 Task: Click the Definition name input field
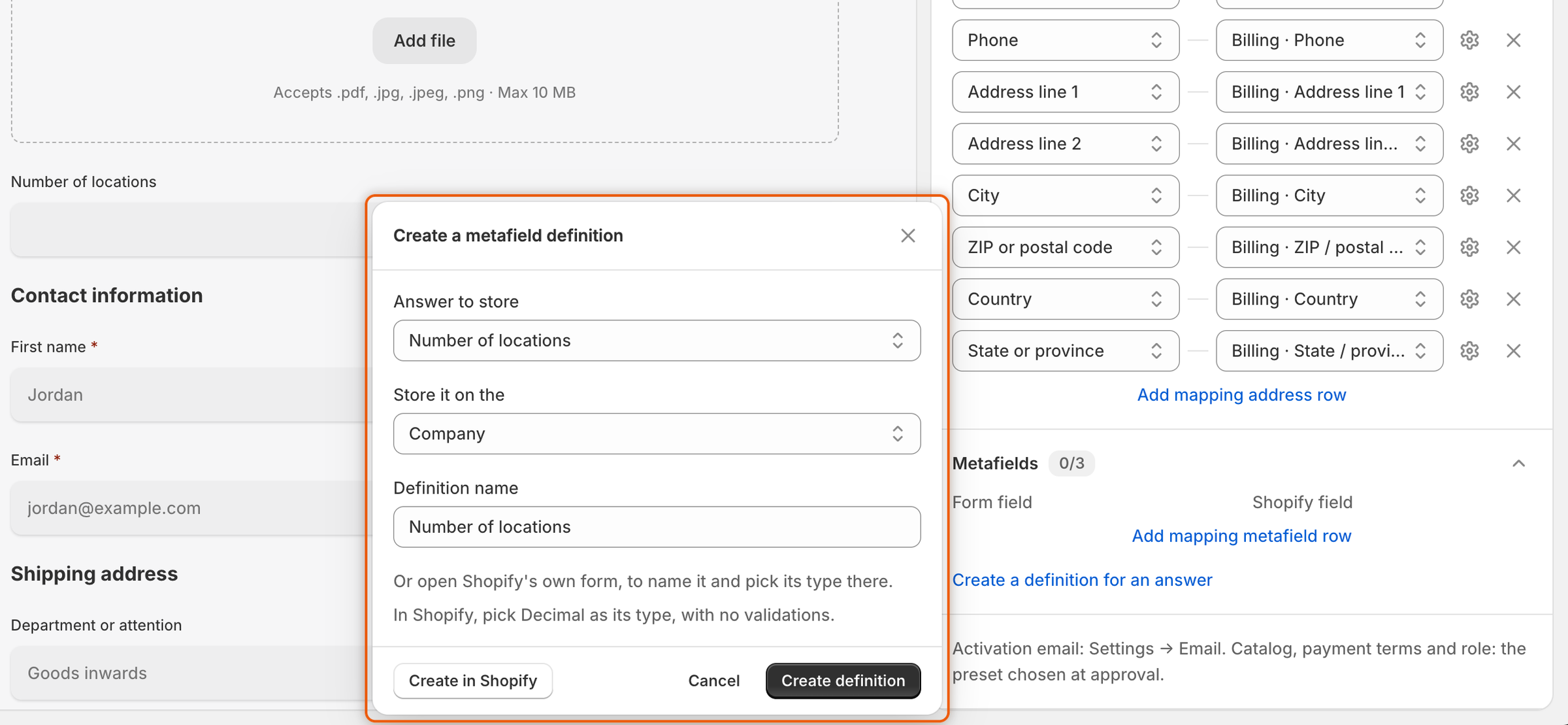(x=657, y=526)
